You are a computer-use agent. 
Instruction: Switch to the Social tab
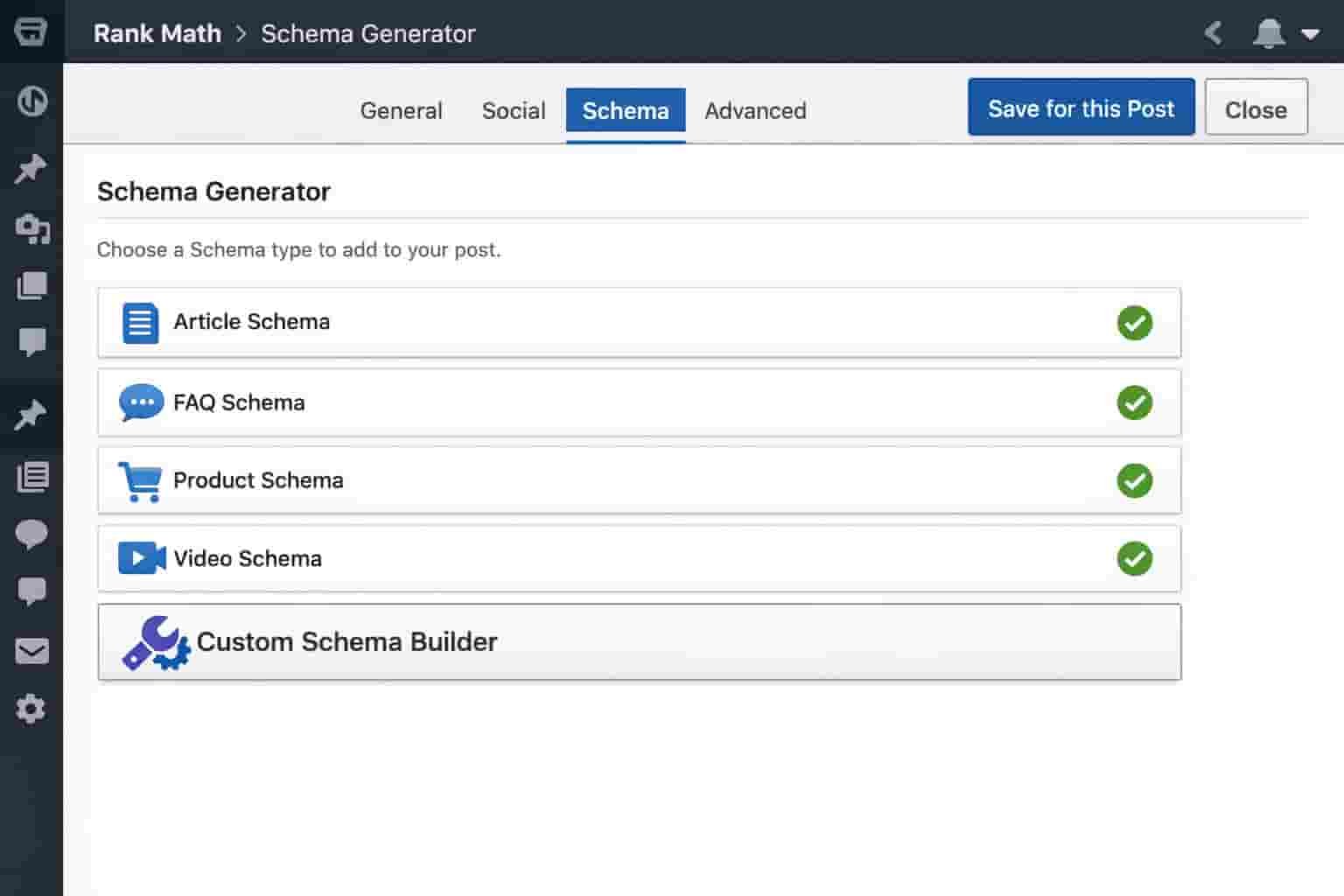tap(514, 111)
